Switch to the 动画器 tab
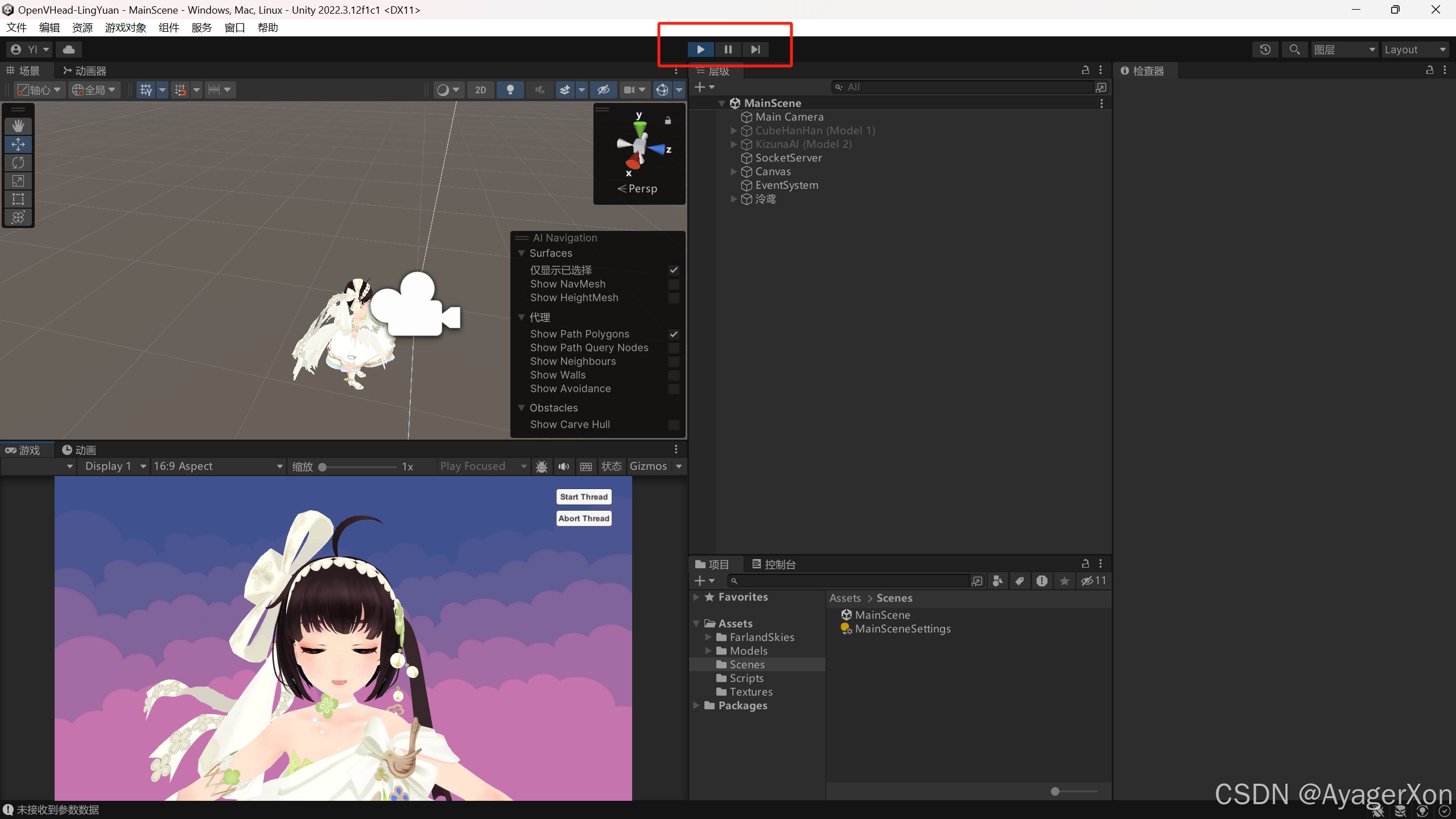The image size is (1456, 819). pos(85,71)
